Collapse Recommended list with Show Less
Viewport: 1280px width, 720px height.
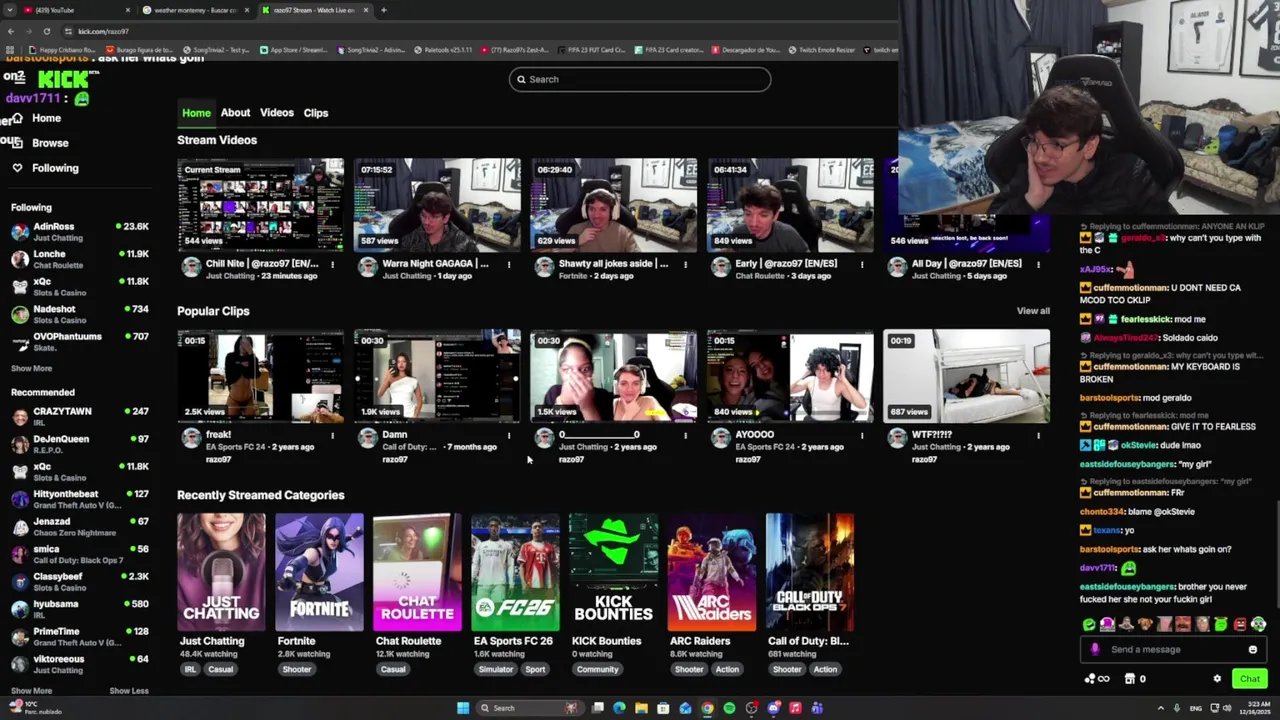point(128,690)
